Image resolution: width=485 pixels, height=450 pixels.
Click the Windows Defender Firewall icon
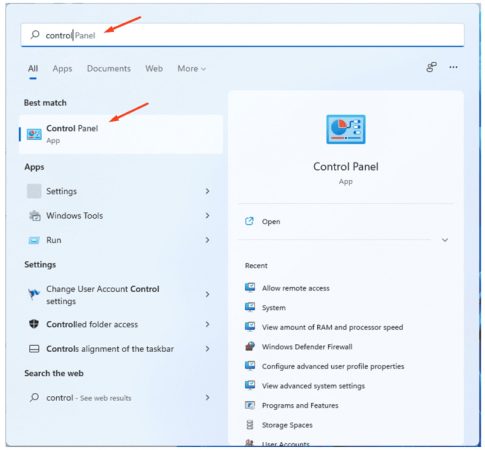coord(250,346)
